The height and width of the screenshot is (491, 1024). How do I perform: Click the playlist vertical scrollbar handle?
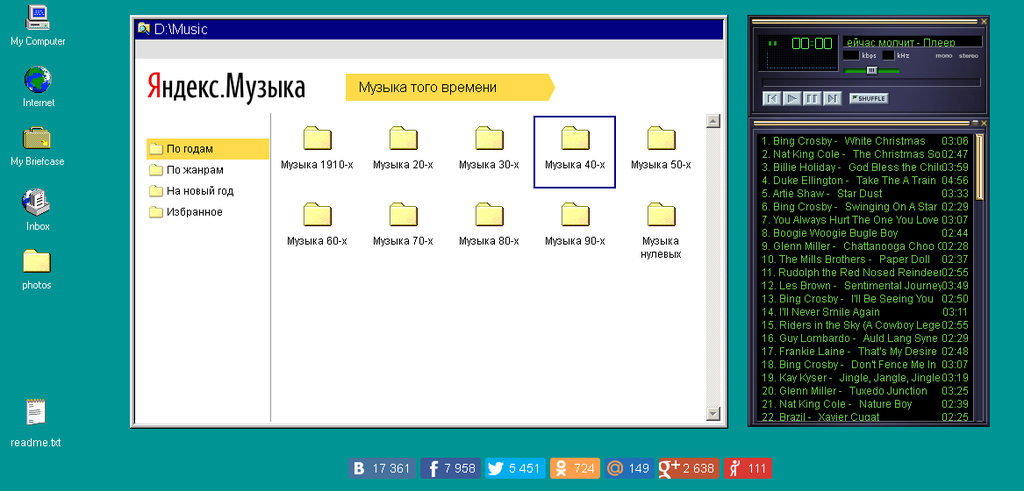click(x=979, y=167)
